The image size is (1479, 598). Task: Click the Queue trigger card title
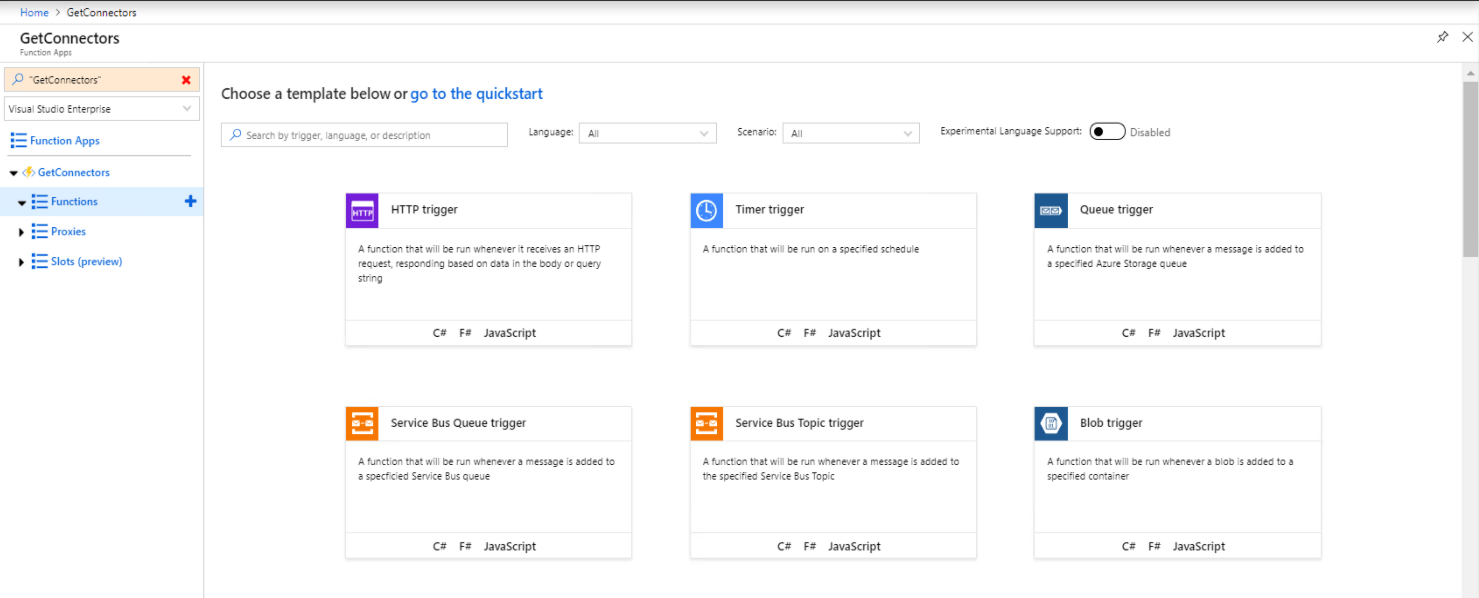(1116, 210)
